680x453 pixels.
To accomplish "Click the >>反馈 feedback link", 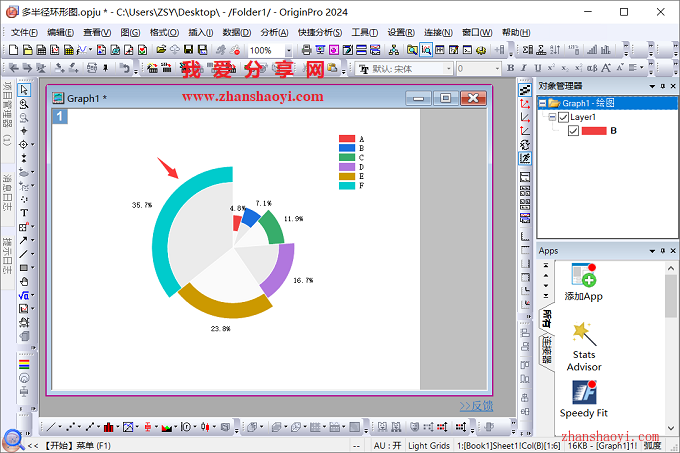I will click(x=476, y=406).
